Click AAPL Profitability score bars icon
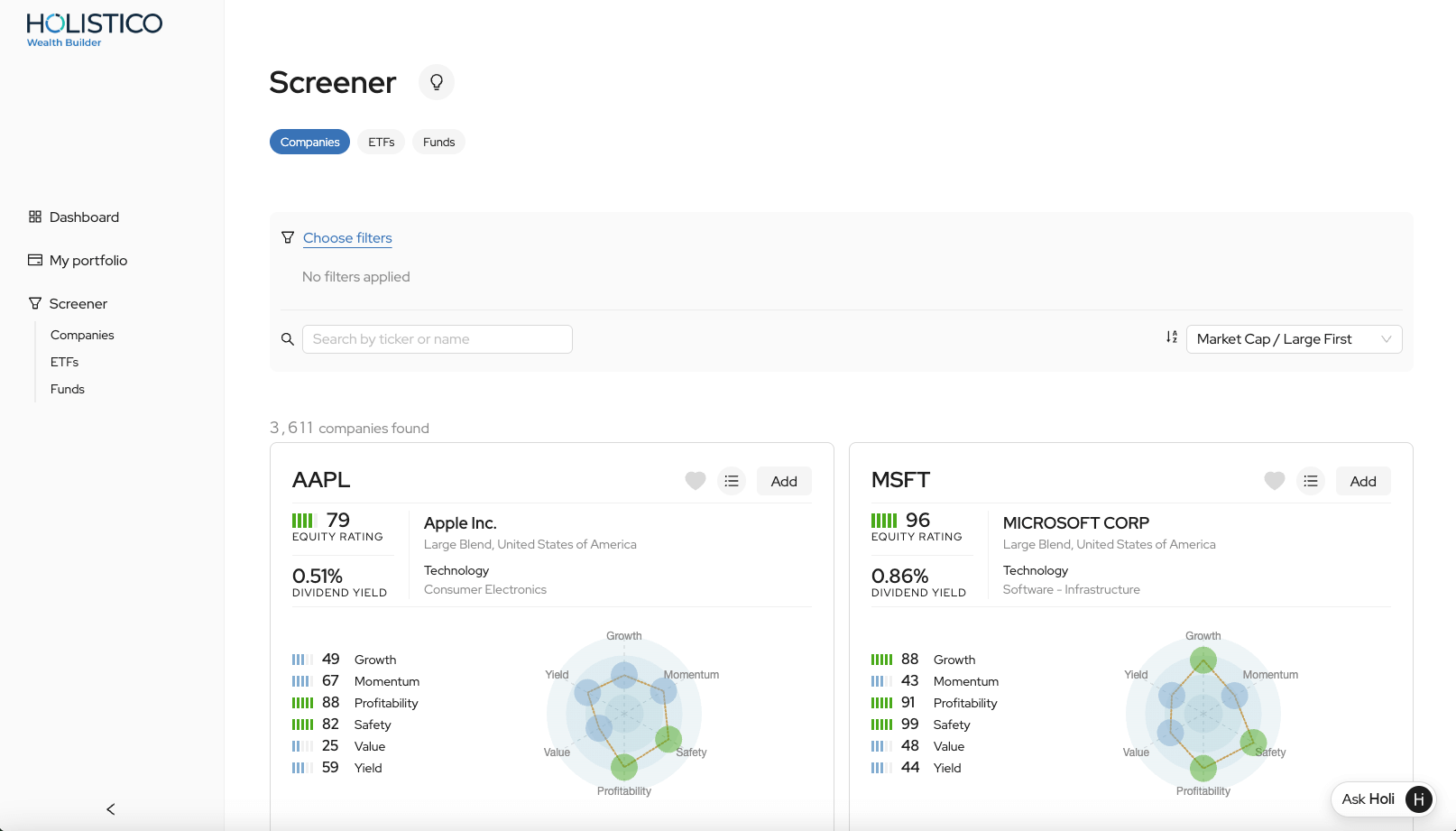This screenshot has width=1456, height=831. (303, 703)
